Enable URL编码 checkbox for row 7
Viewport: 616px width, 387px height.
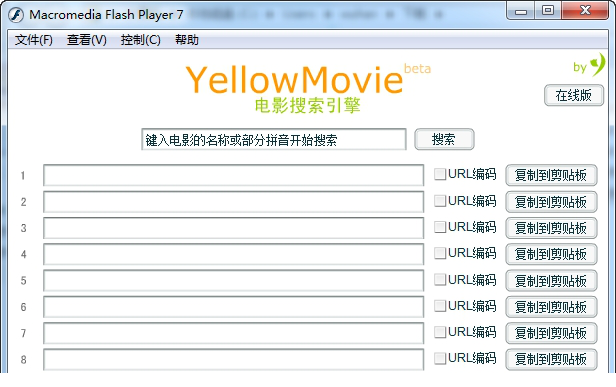pos(440,332)
